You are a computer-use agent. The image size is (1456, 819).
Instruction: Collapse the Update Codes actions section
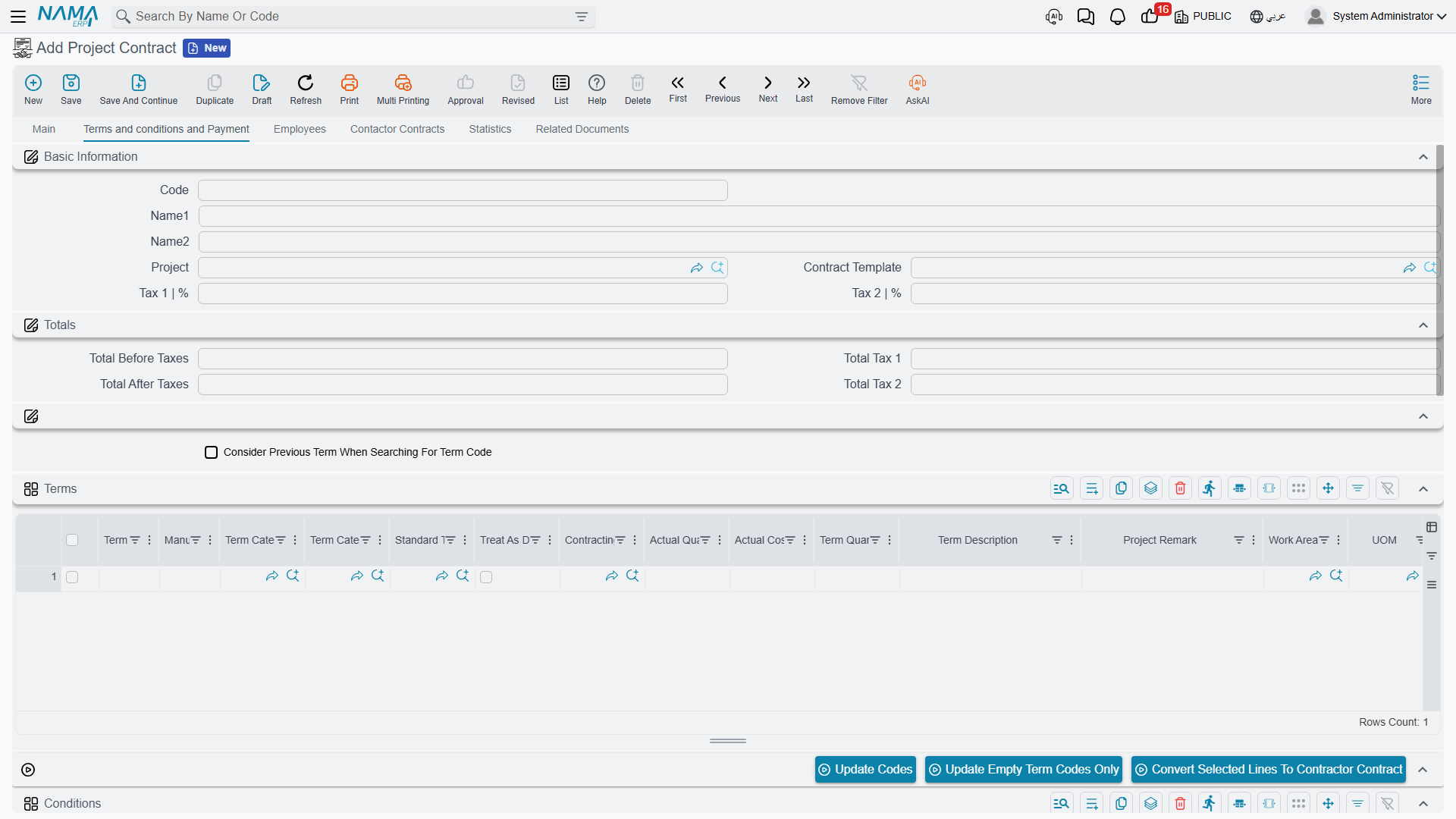[x=1423, y=770]
